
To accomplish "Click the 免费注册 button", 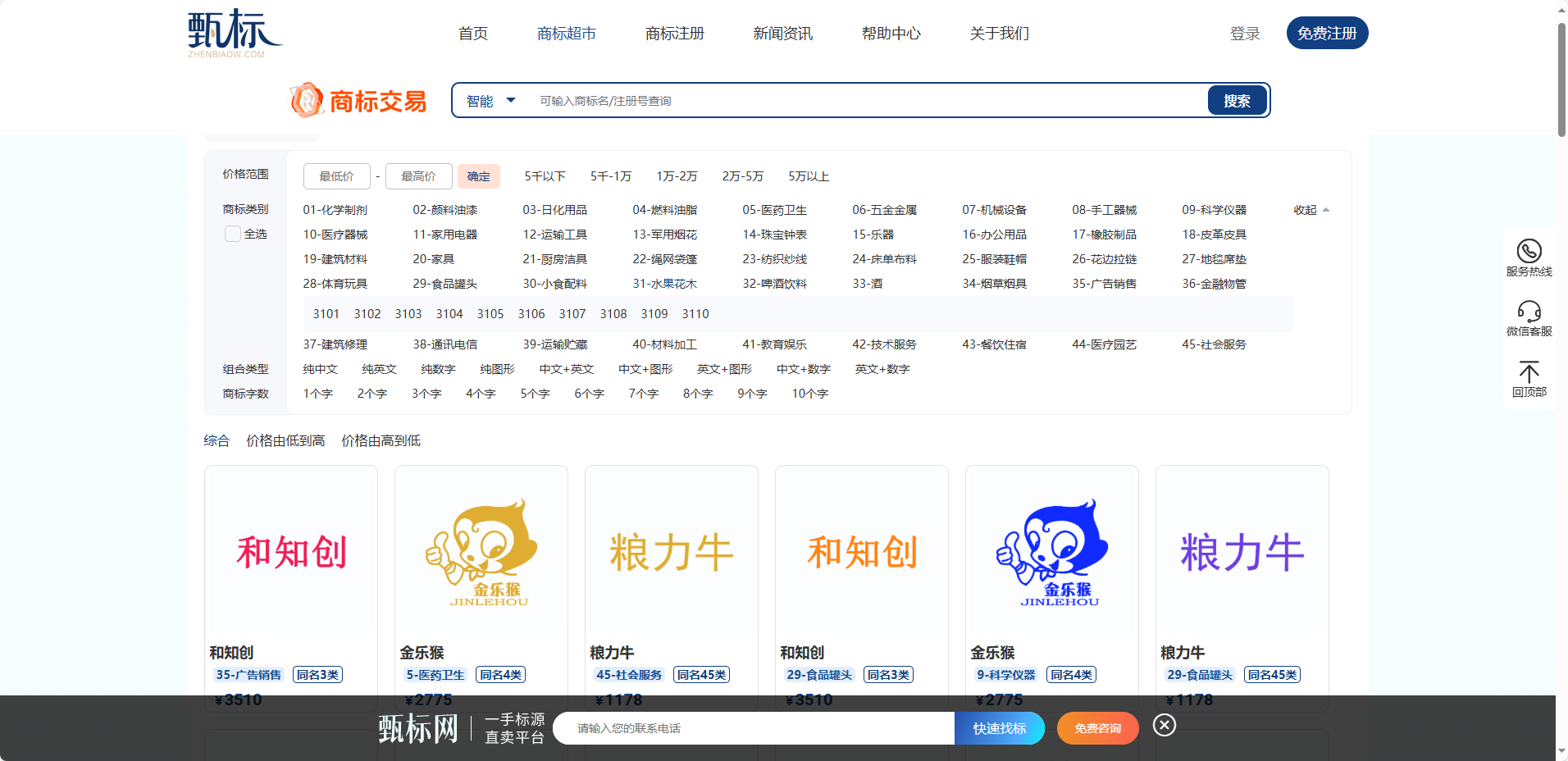I will pos(1326,34).
